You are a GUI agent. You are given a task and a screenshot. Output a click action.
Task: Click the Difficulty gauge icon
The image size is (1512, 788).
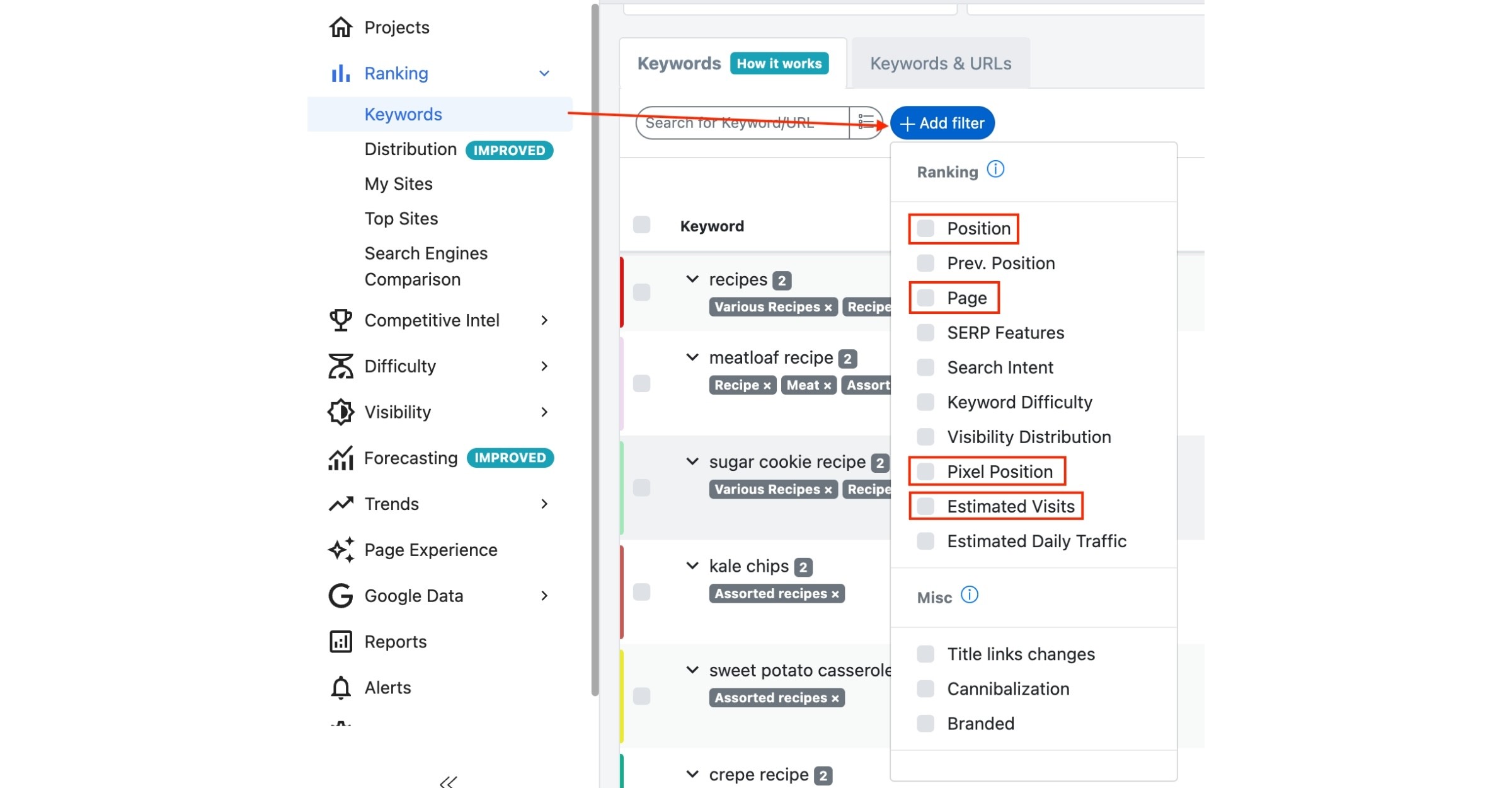click(x=340, y=366)
